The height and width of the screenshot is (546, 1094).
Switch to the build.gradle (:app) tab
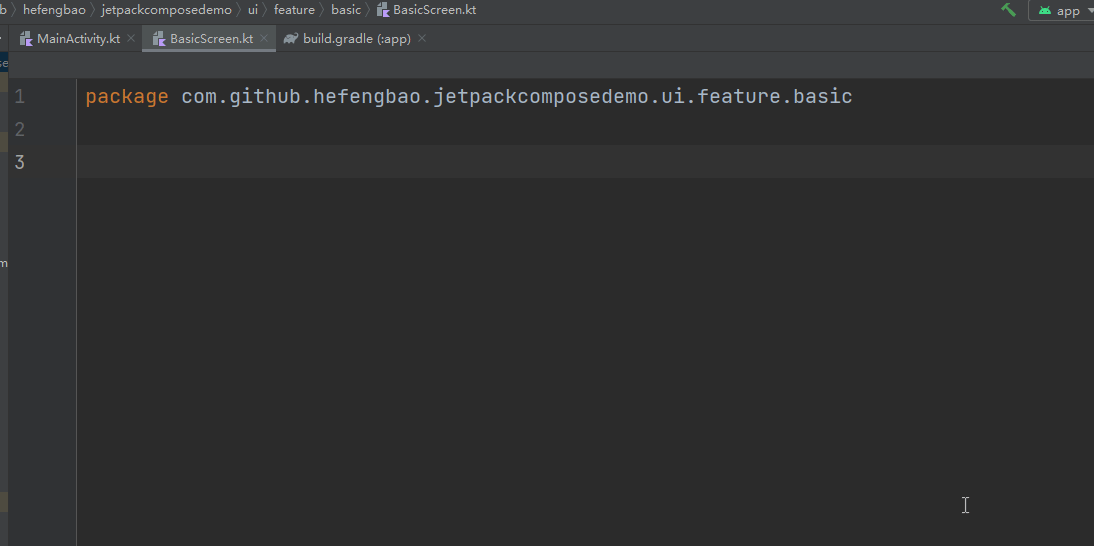[356, 39]
